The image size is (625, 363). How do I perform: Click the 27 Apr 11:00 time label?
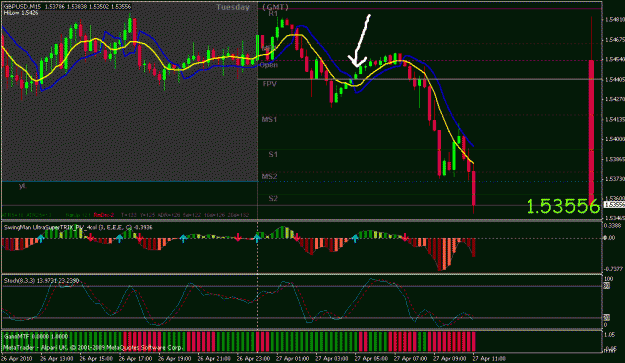coord(489,359)
